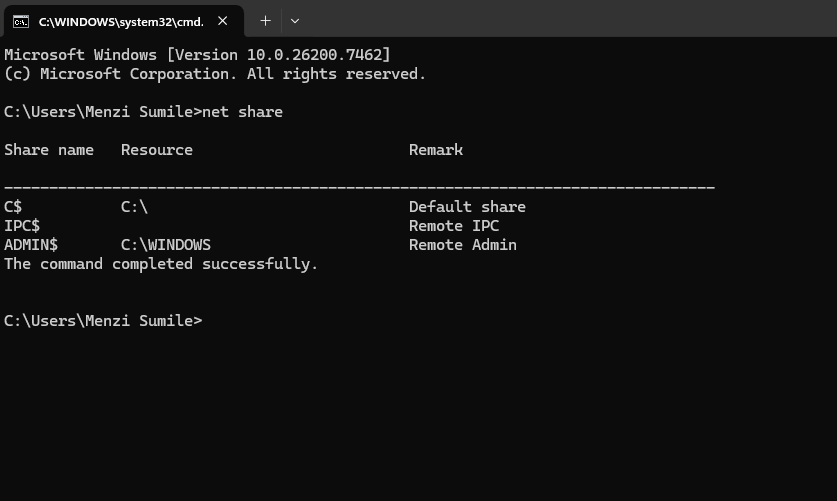
Task: Close the C:\WINDOWS\system32\cmd tab
Action: pos(222,21)
